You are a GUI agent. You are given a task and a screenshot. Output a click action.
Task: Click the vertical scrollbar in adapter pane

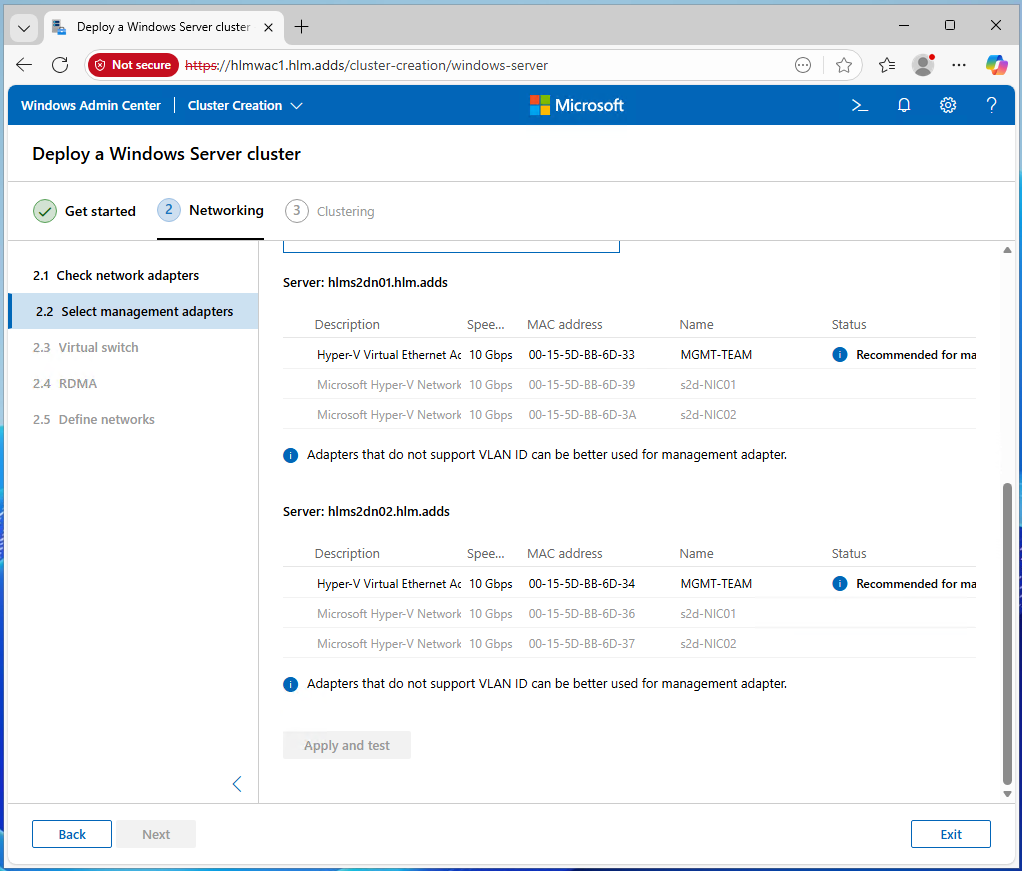[x=1007, y=630]
